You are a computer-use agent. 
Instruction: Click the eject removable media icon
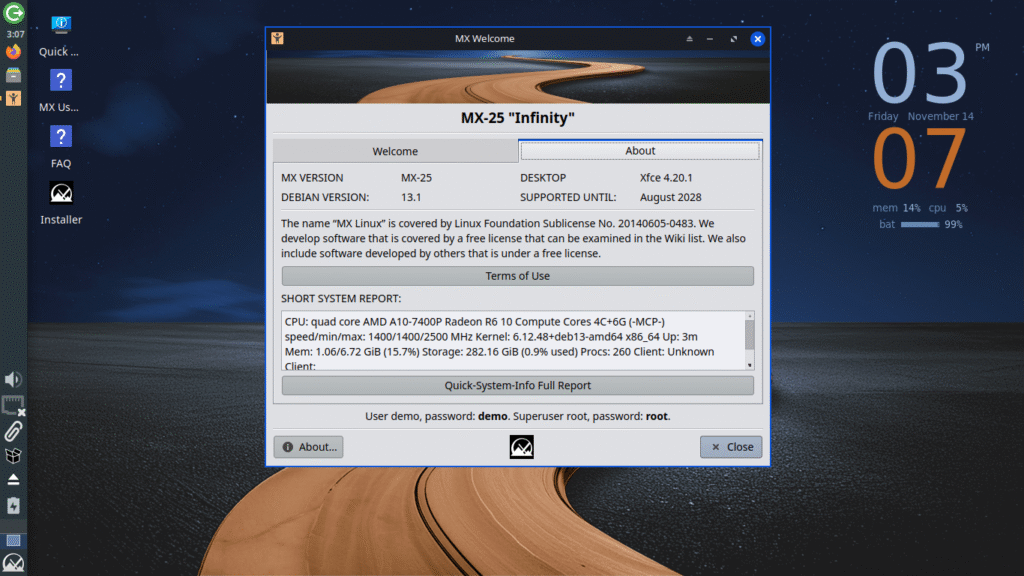coord(13,480)
